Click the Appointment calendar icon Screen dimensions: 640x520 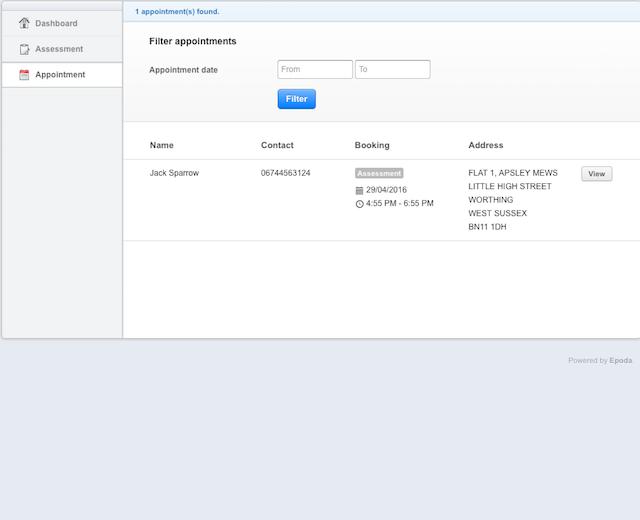(24, 75)
